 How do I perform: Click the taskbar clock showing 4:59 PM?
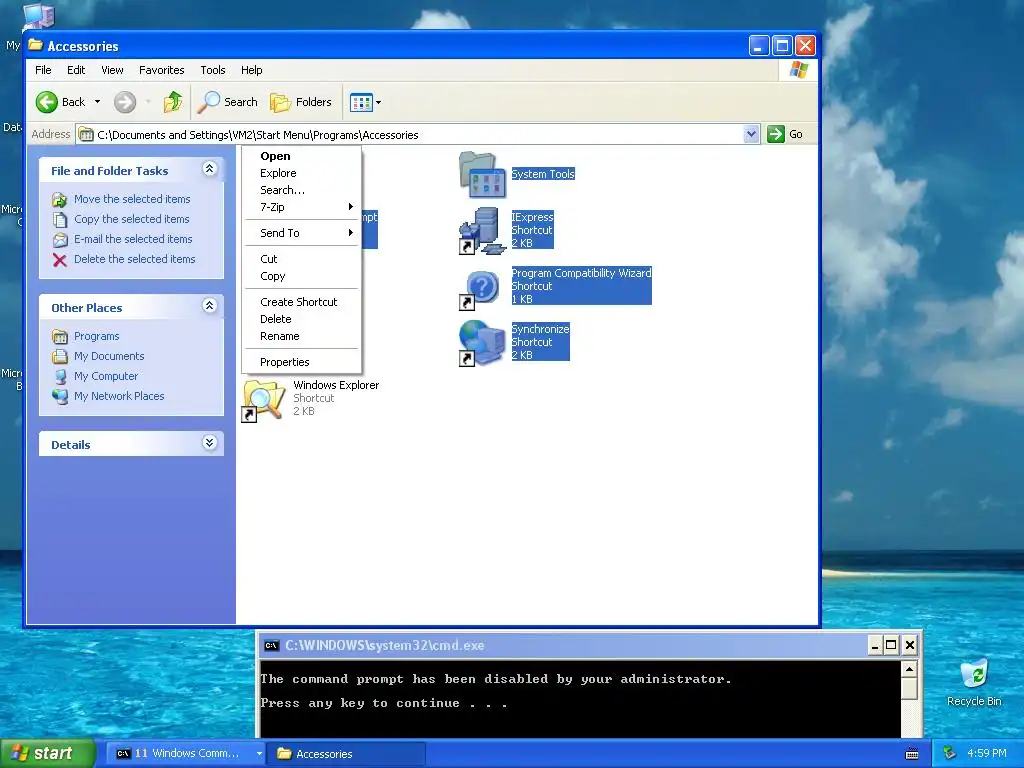(x=987, y=754)
